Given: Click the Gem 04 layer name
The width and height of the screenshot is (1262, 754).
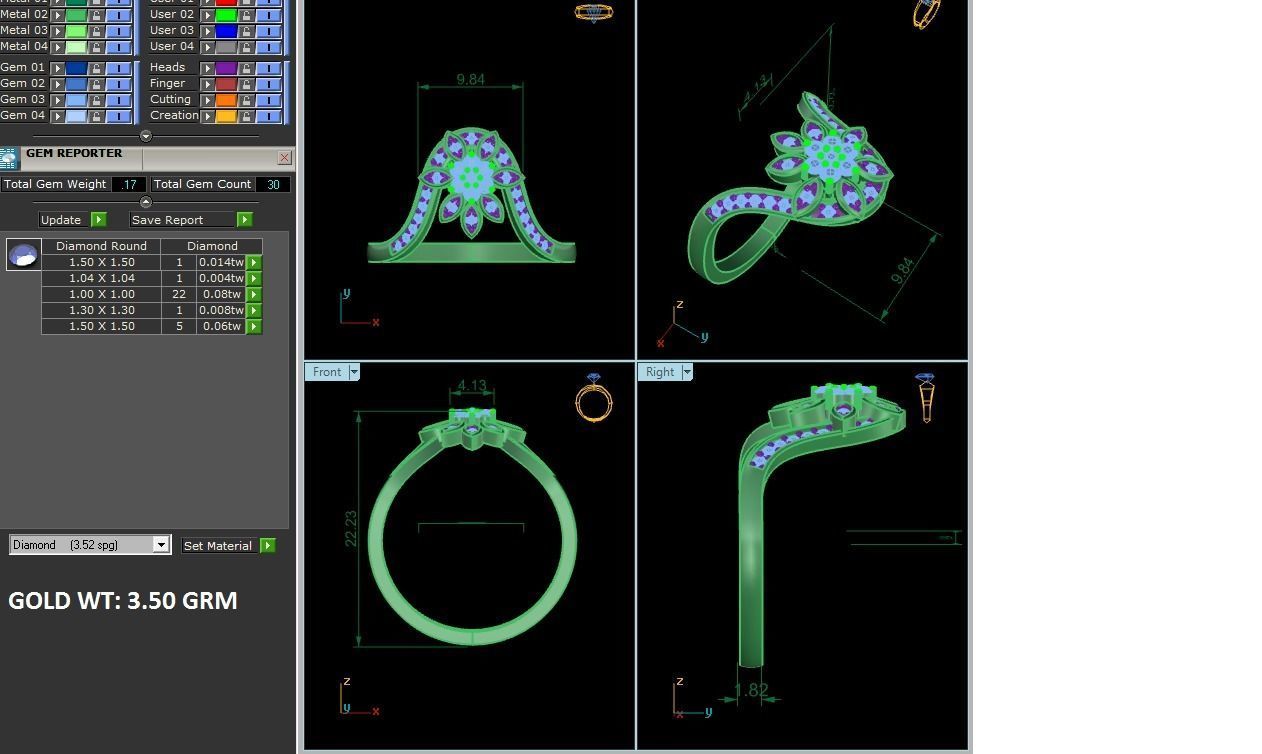Looking at the screenshot, I should coord(23,115).
